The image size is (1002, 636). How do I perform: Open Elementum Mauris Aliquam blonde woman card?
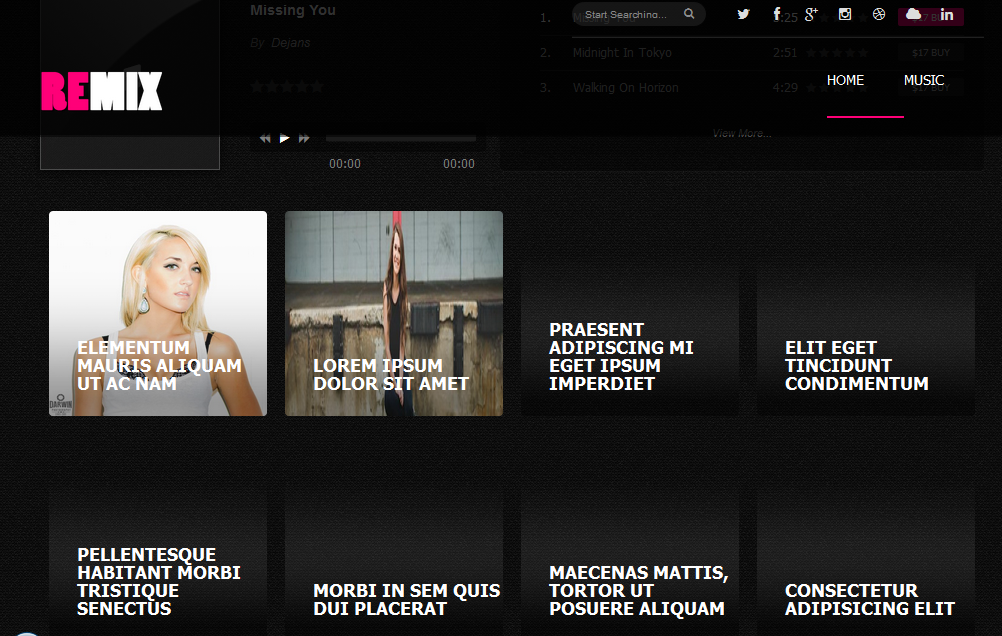coord(158,313)
